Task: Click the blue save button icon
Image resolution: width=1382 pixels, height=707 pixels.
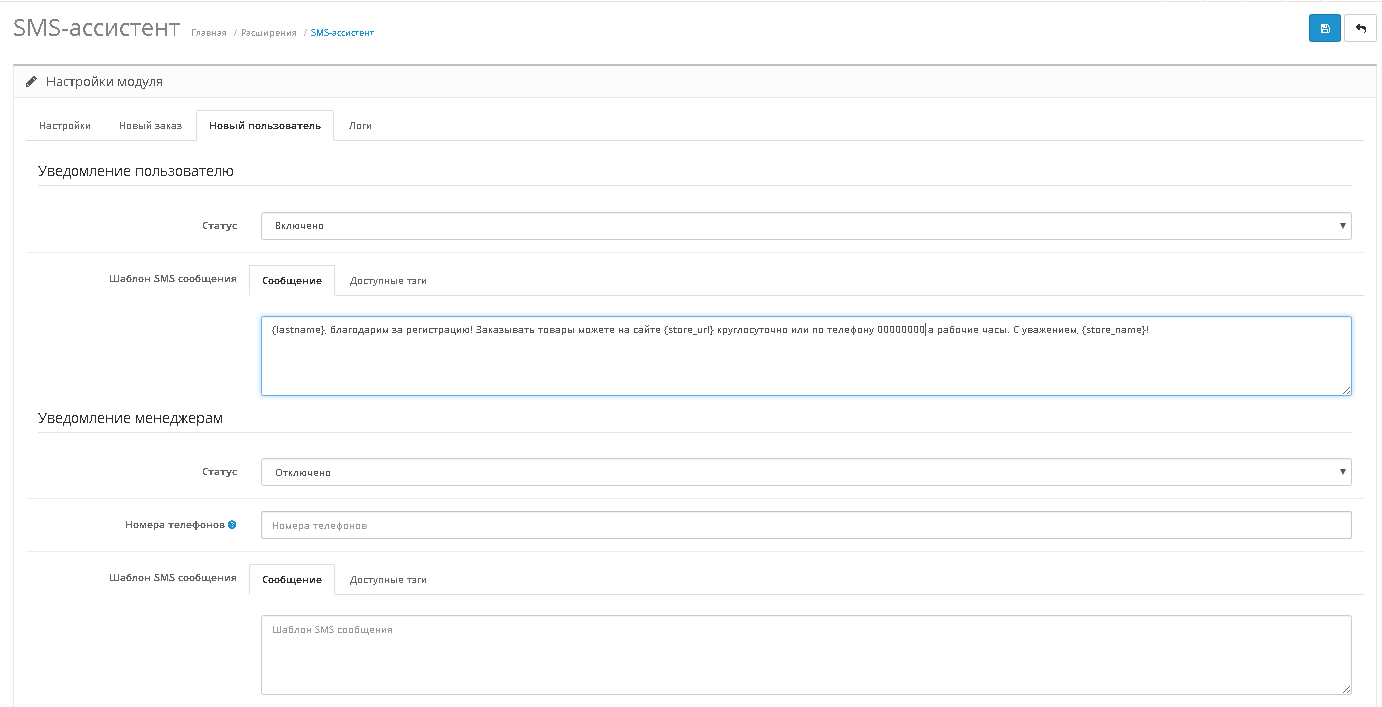Action: pyautogui.click(x=1324, y=28)
